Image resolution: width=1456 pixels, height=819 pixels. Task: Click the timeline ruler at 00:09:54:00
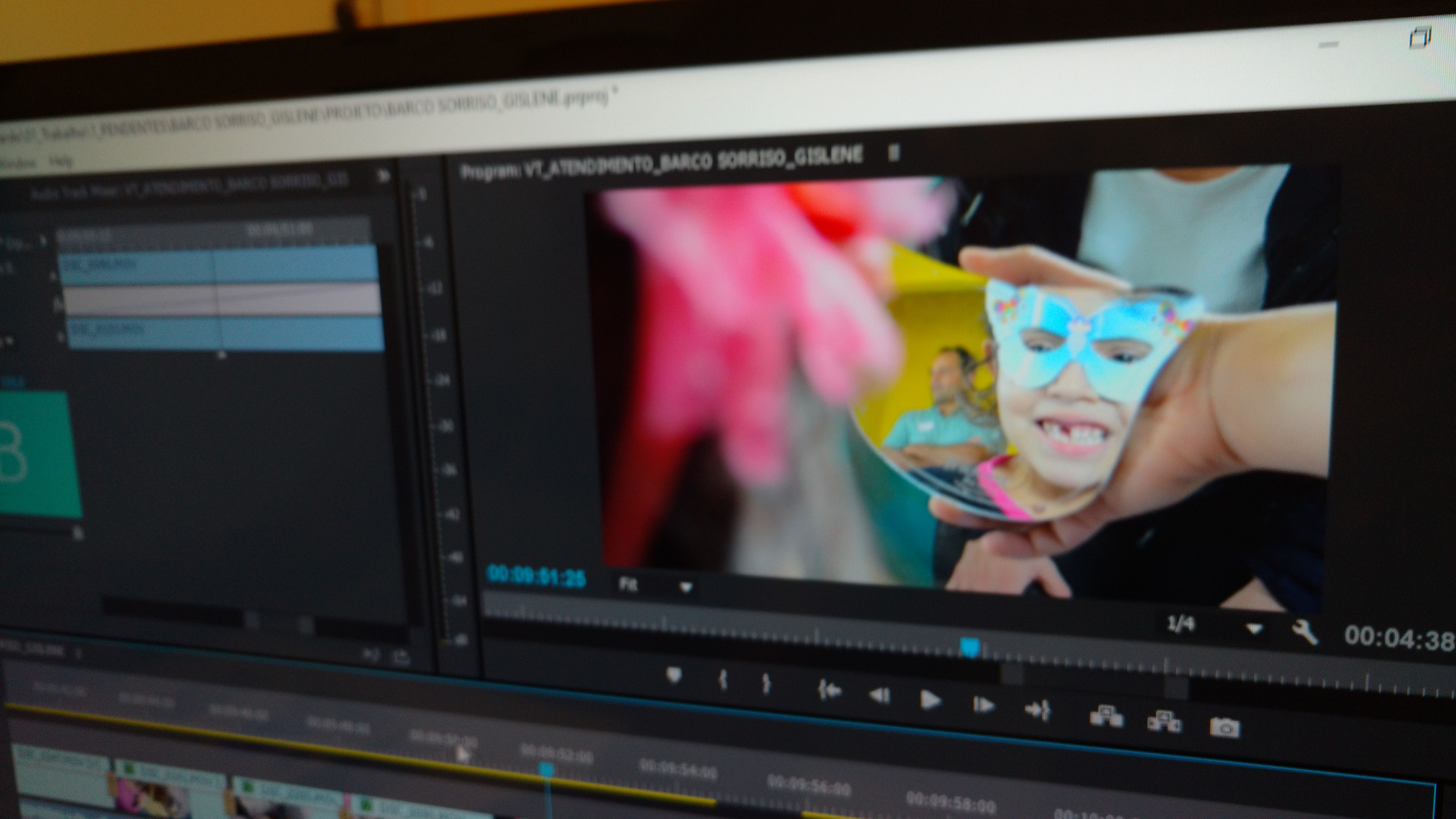click(x=678, y=771)
